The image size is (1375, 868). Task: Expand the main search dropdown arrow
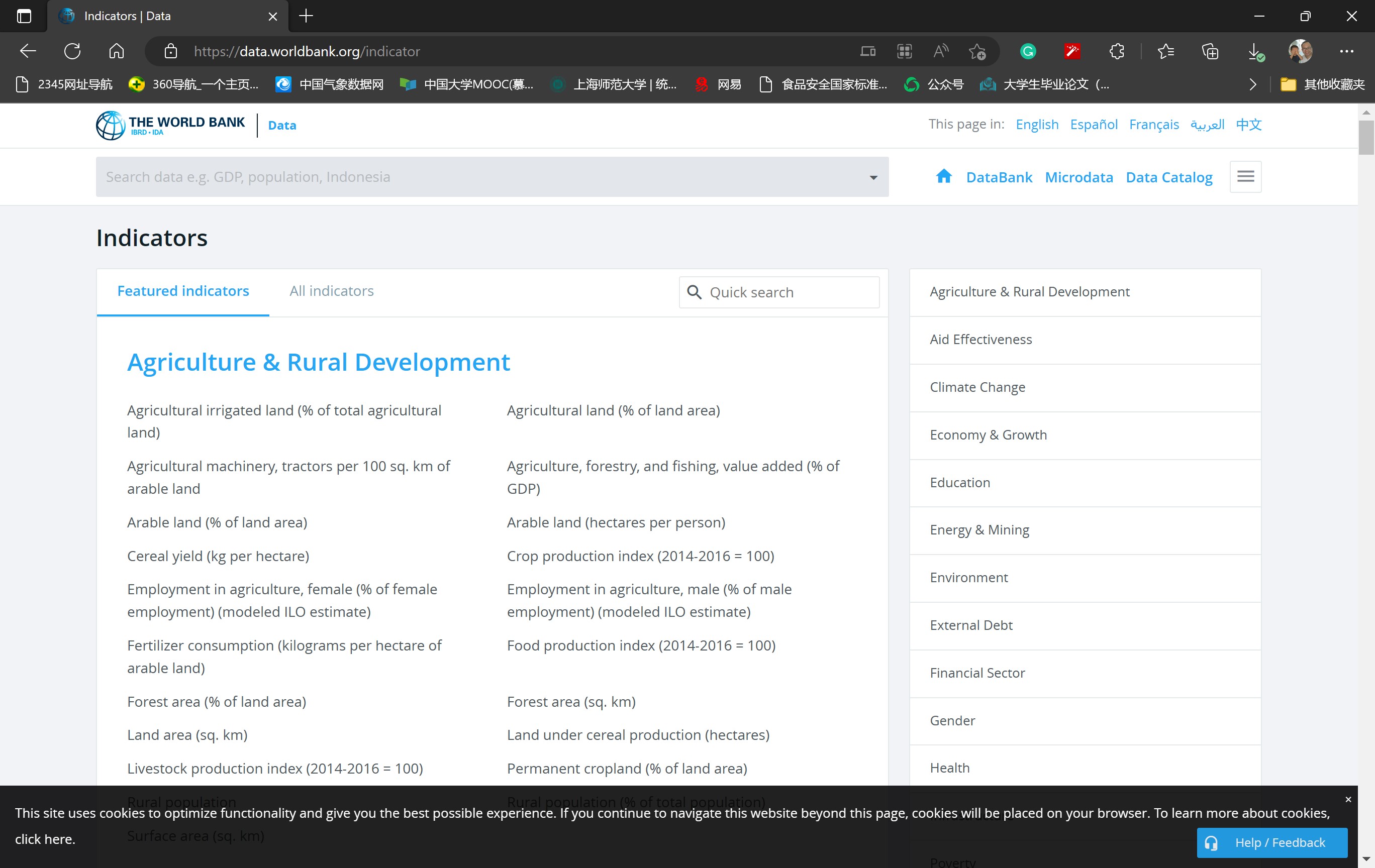point(872,177)
